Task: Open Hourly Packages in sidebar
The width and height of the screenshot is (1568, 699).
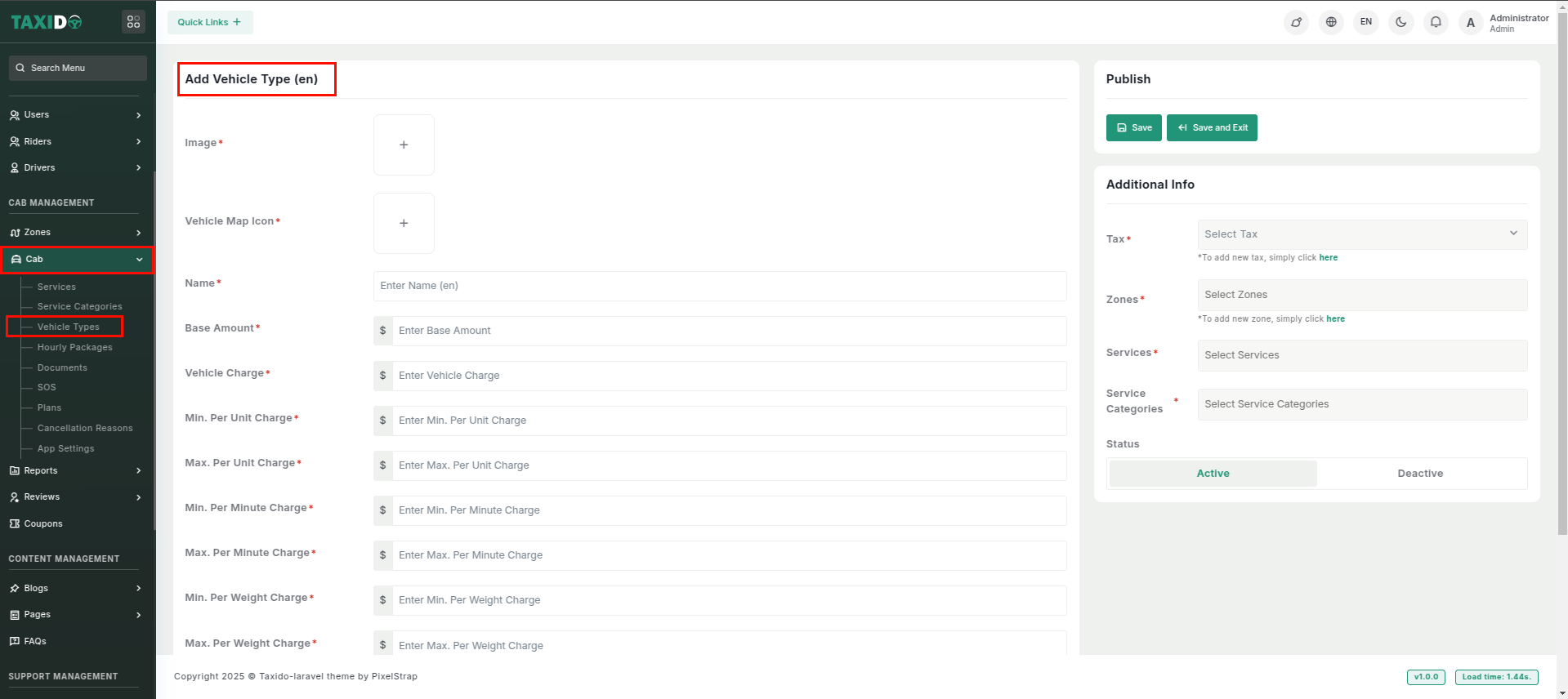Action: (74, 347)
